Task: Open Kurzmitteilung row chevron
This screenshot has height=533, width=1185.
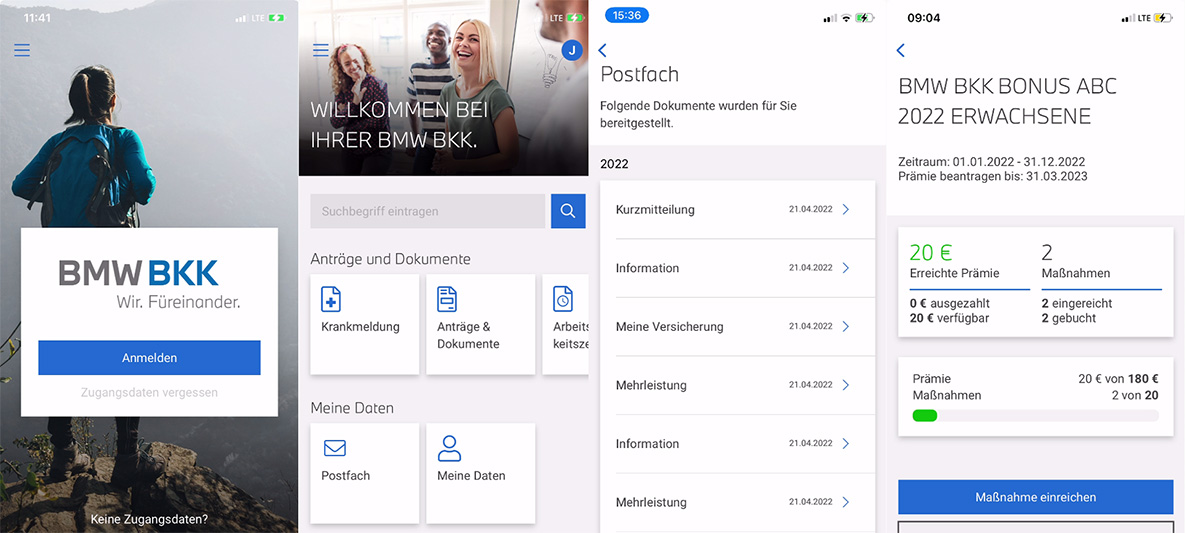Action: (846, 209)
